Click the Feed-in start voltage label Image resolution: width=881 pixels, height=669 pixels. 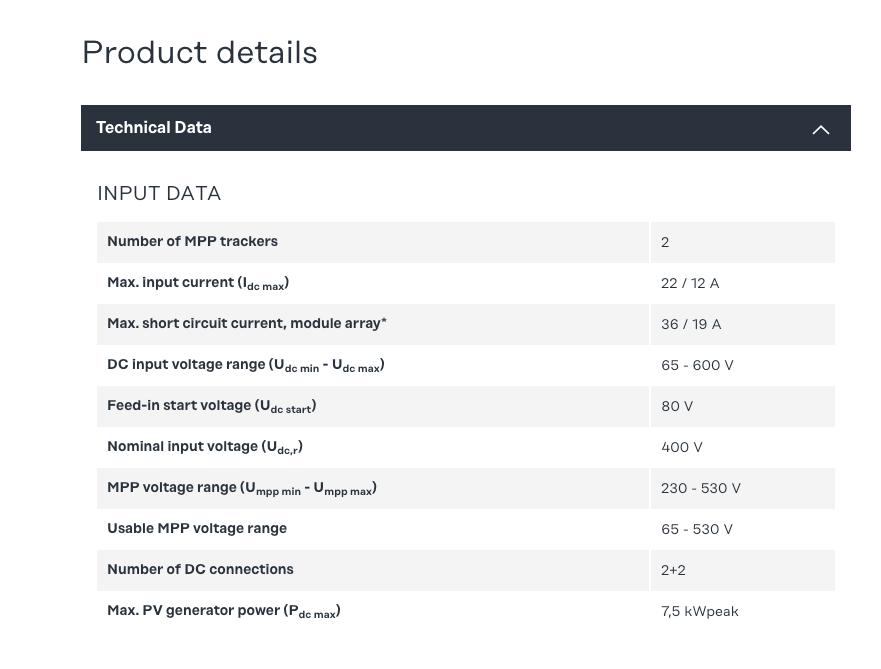pyautogui.click(x=212, y=406)
